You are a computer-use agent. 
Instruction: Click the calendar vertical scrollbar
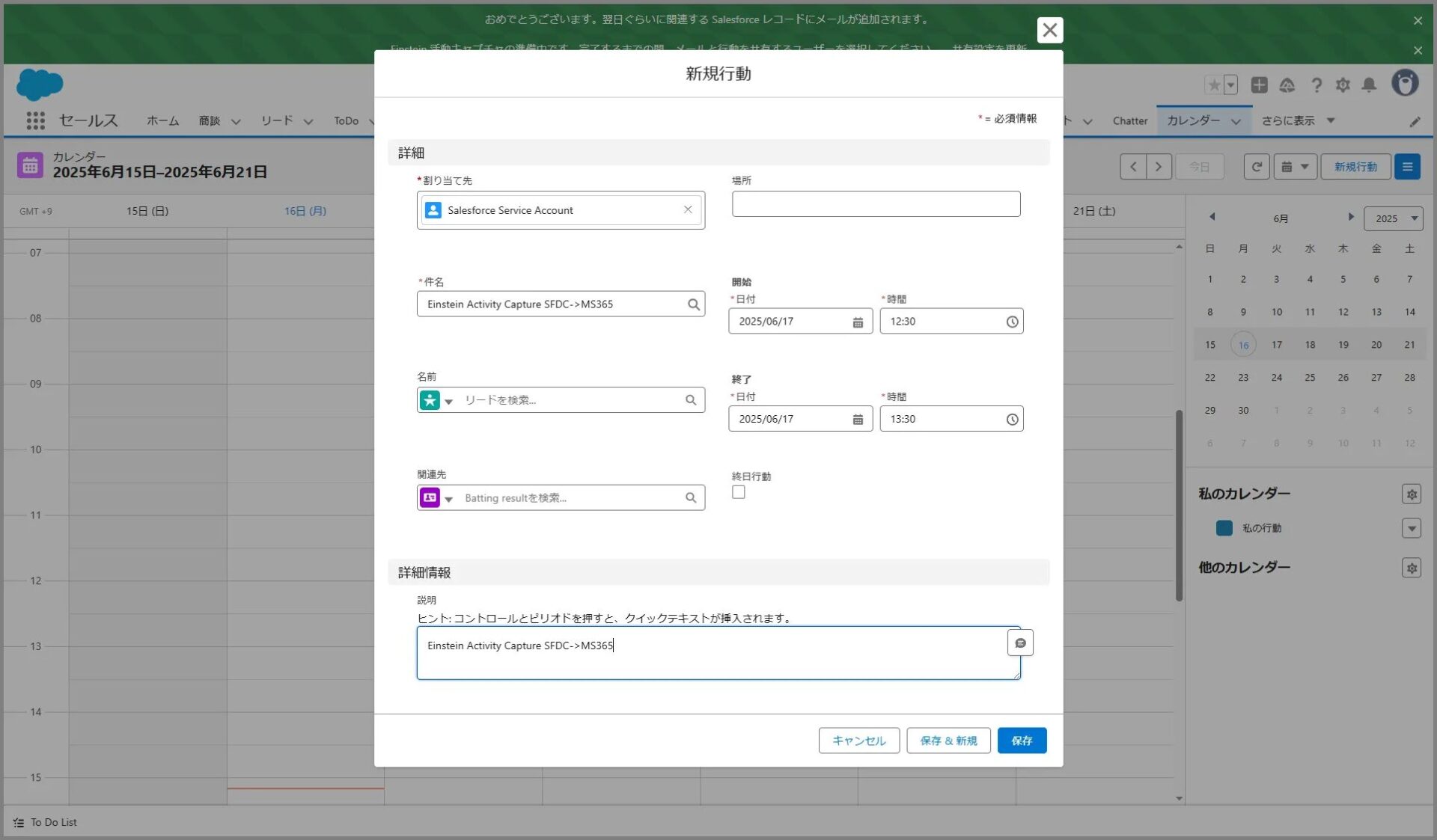point(1179,506)
